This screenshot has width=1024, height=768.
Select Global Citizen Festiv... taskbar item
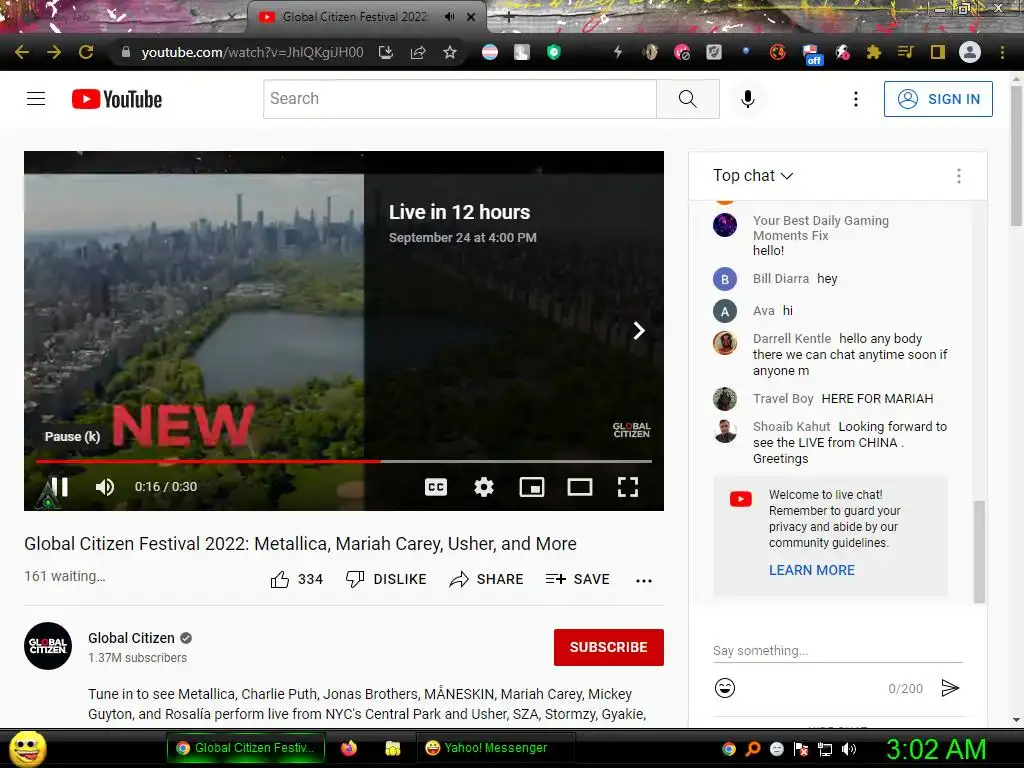[248, 748]
